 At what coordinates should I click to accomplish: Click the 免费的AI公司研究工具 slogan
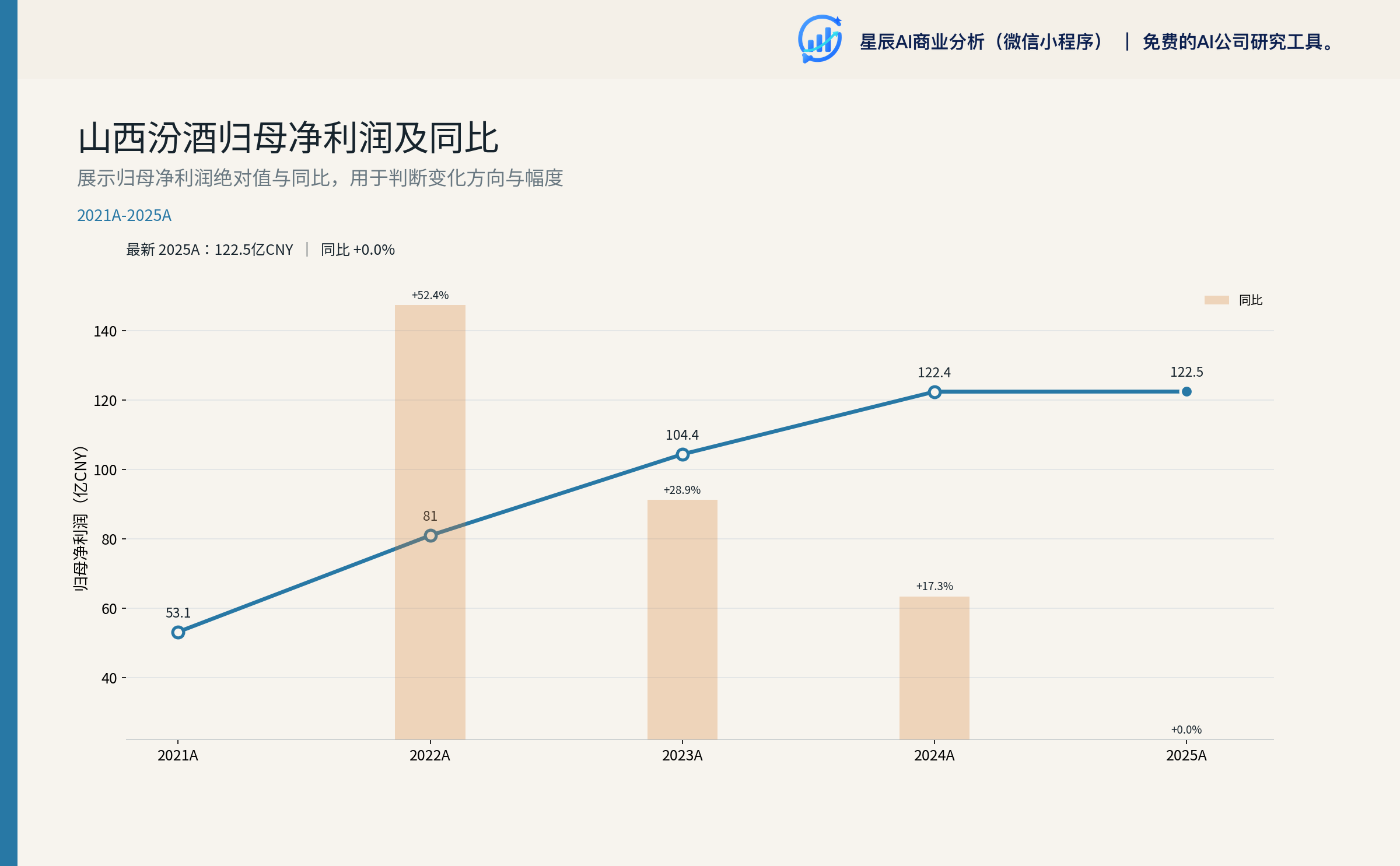click(x=1238, y=42)
